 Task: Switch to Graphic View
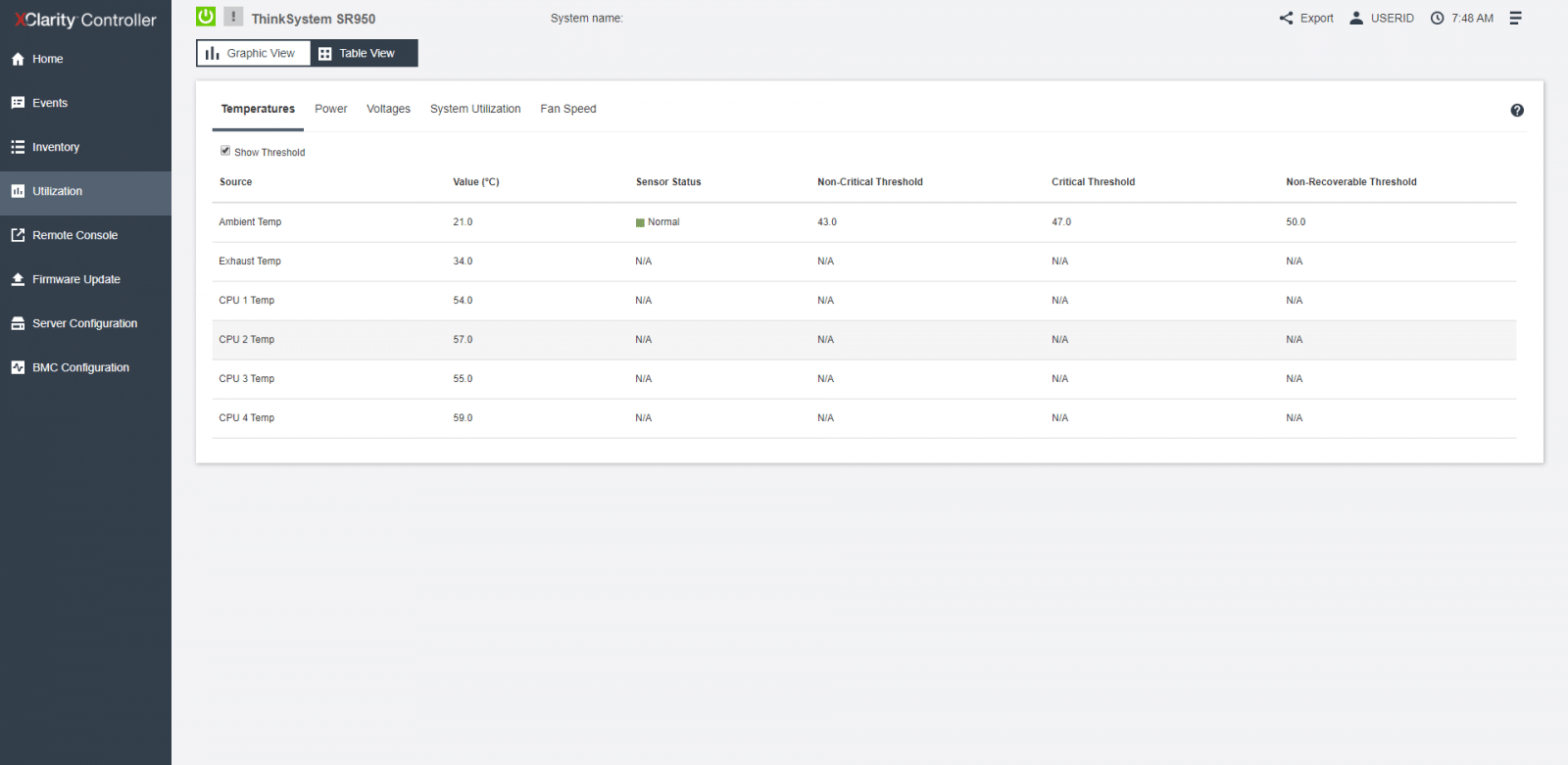pos(254,53)
